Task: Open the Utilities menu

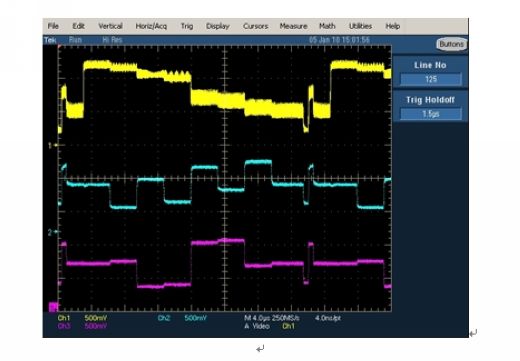Action: point(360,26)
